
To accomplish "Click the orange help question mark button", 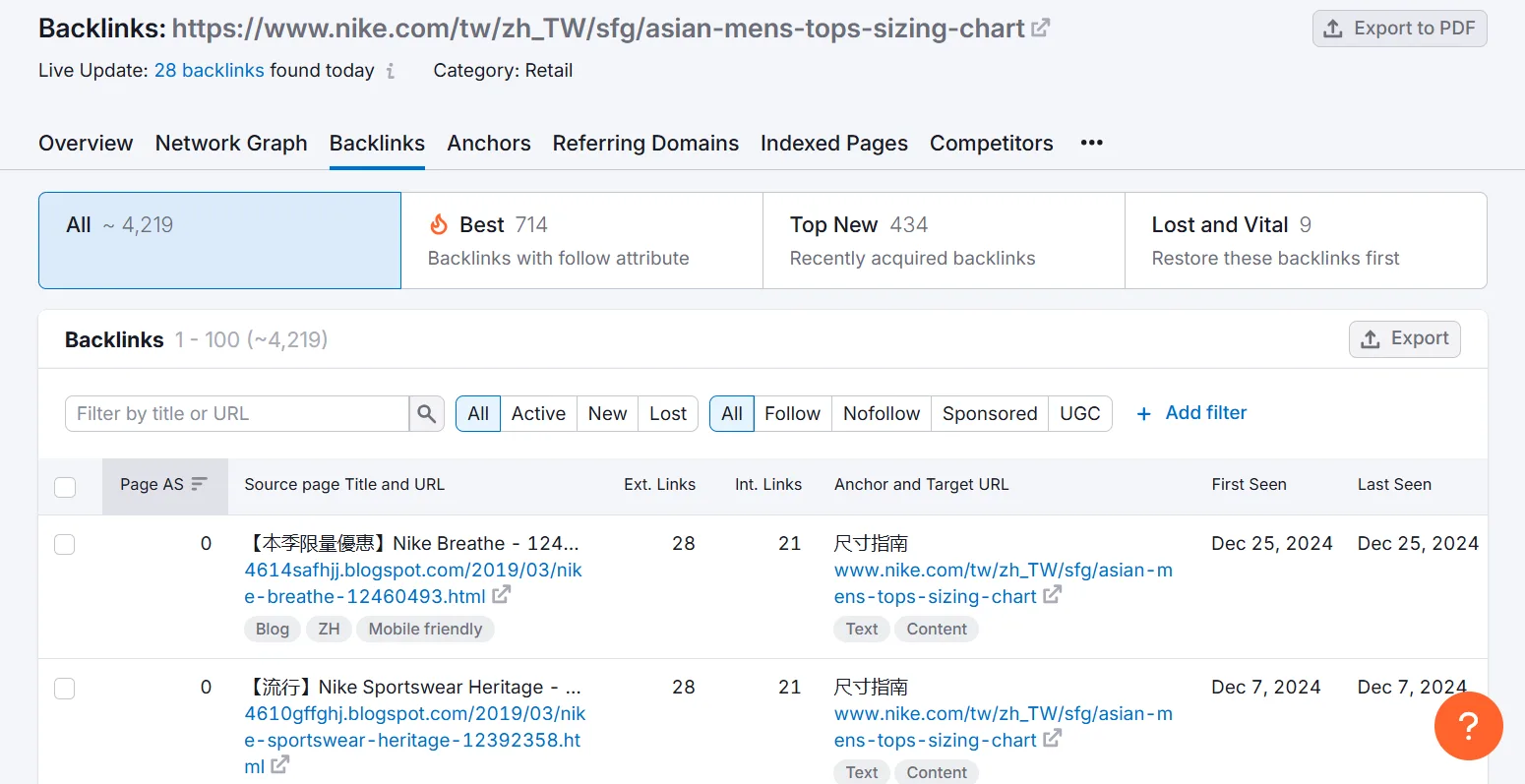I will pyautogui.click(x=1468, y=726).
